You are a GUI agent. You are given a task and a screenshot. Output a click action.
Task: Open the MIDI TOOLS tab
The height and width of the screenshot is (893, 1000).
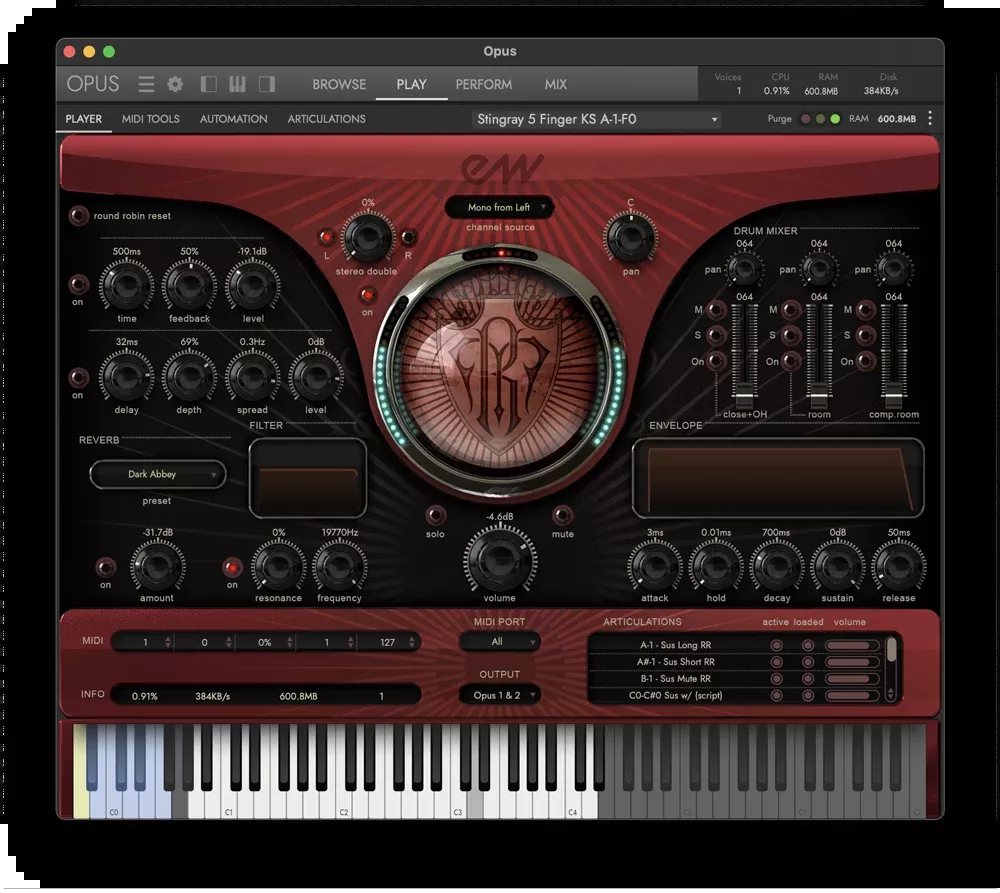point(151,119)
